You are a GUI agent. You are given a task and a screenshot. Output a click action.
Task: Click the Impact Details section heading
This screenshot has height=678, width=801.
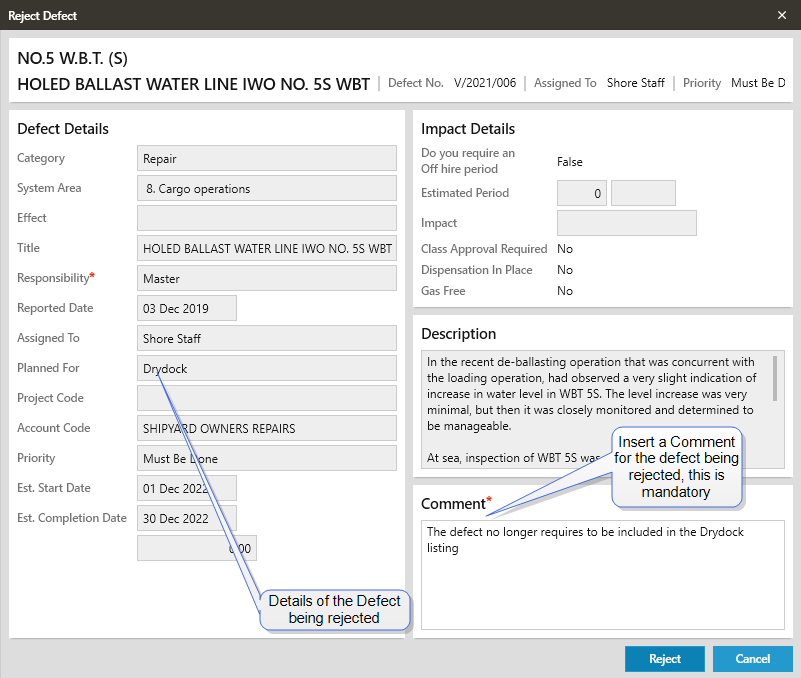click(468, 129)
